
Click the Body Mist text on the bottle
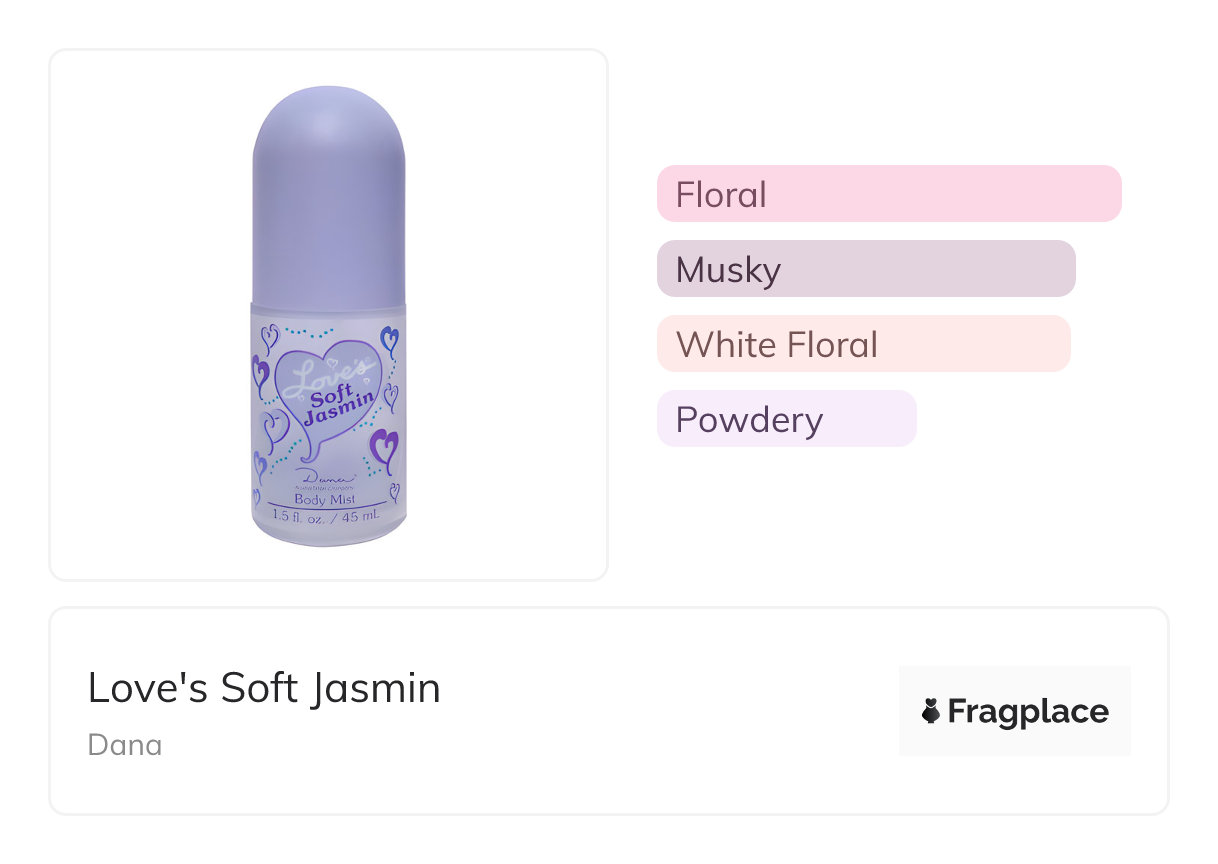pyautogui.click(x=326, y=499)
